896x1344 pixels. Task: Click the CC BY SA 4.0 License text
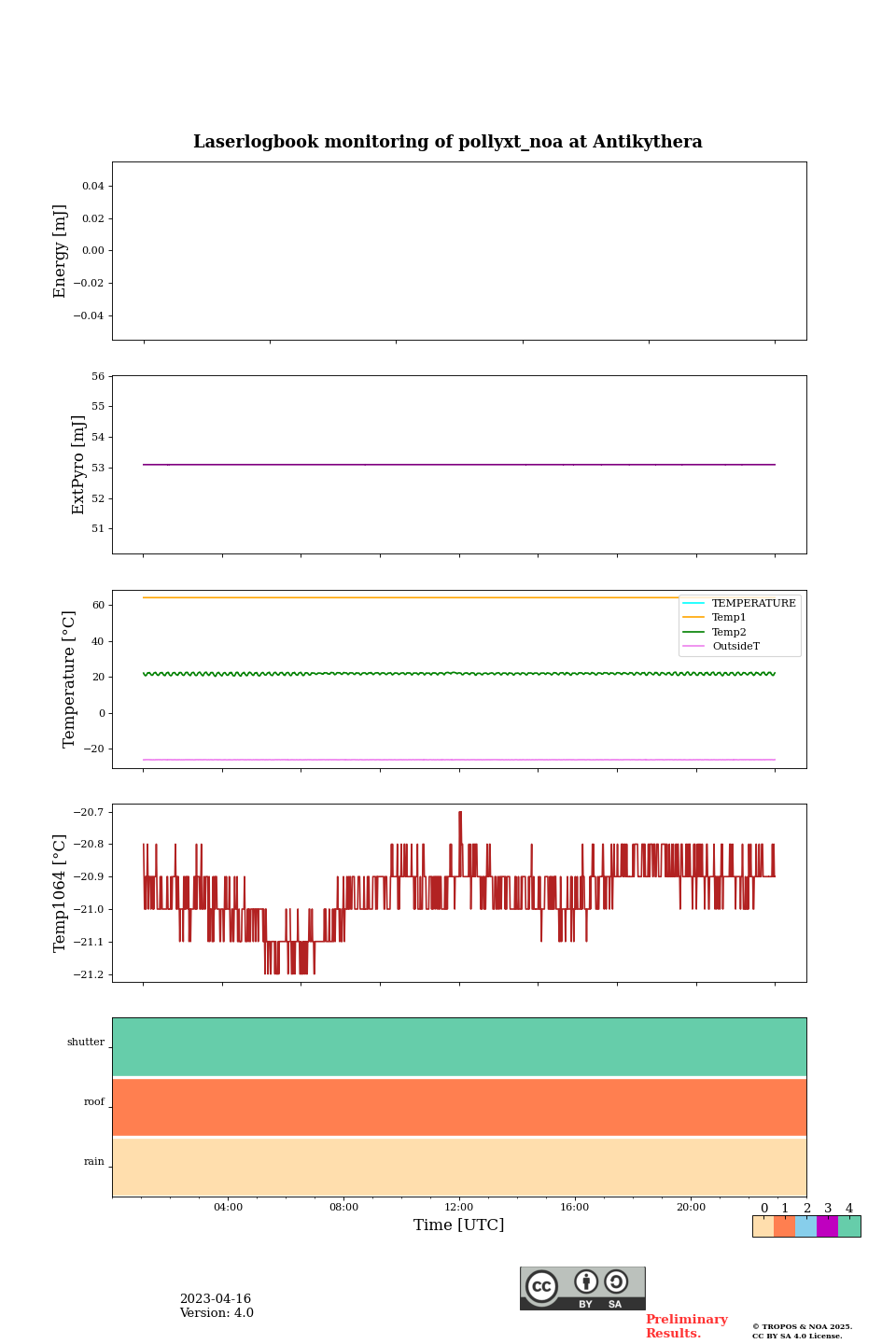(x=797, y=1336)
